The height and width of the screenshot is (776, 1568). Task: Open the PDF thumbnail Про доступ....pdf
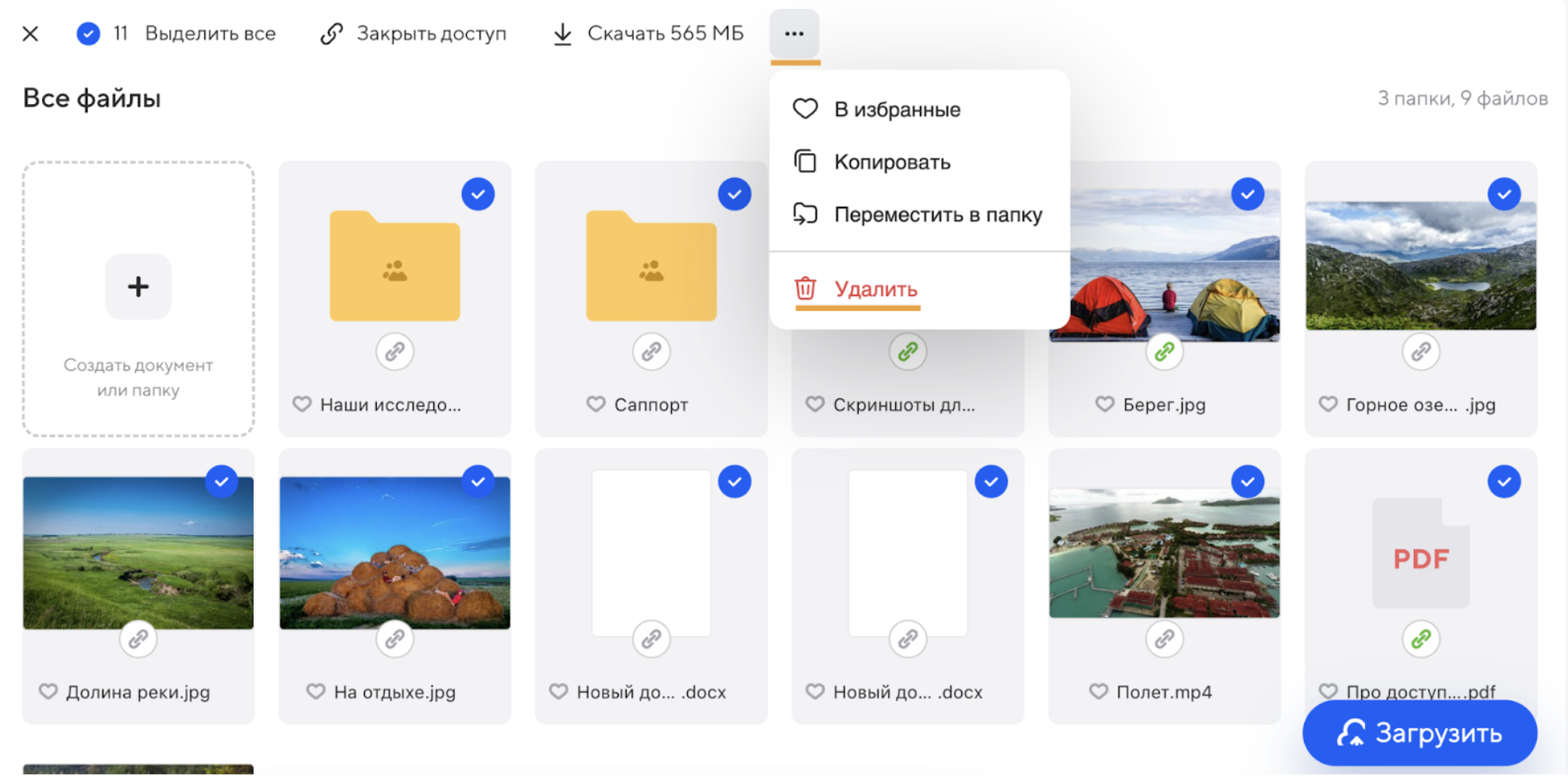click(1421, 552)
